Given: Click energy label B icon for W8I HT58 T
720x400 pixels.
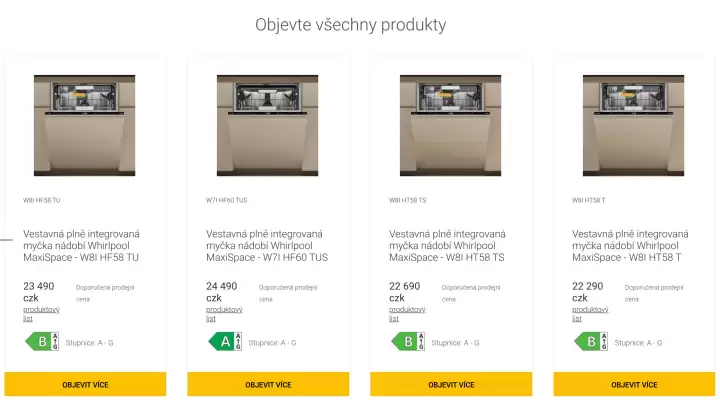Looking at the screenshot, I should click(590, 342).
